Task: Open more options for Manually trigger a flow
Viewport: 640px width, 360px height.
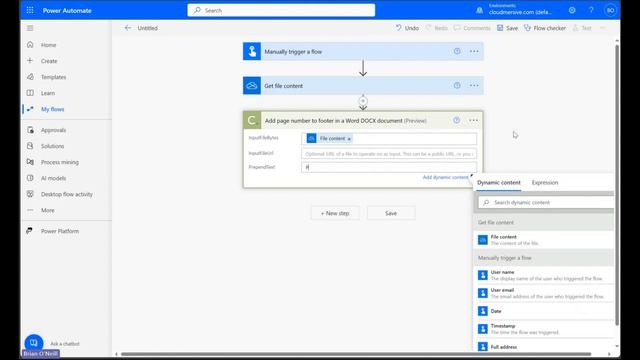Action: [474, 51]
